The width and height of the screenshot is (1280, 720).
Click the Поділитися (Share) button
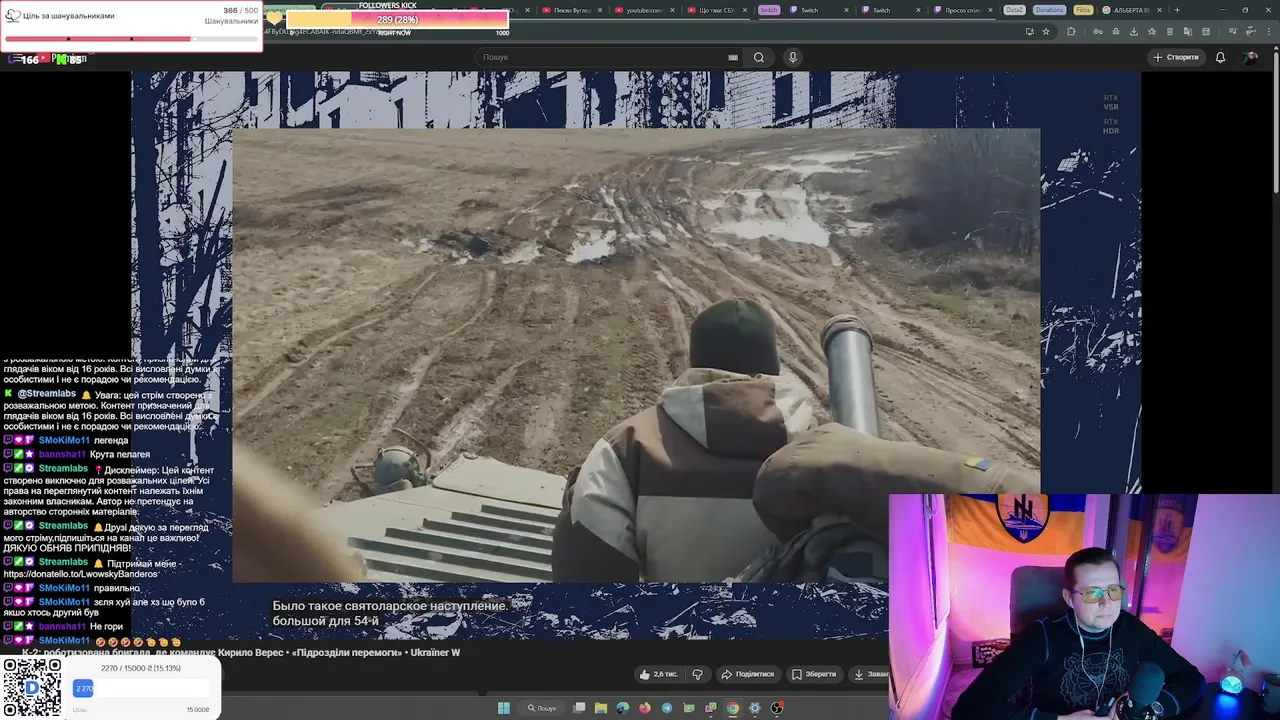[748, 674]
